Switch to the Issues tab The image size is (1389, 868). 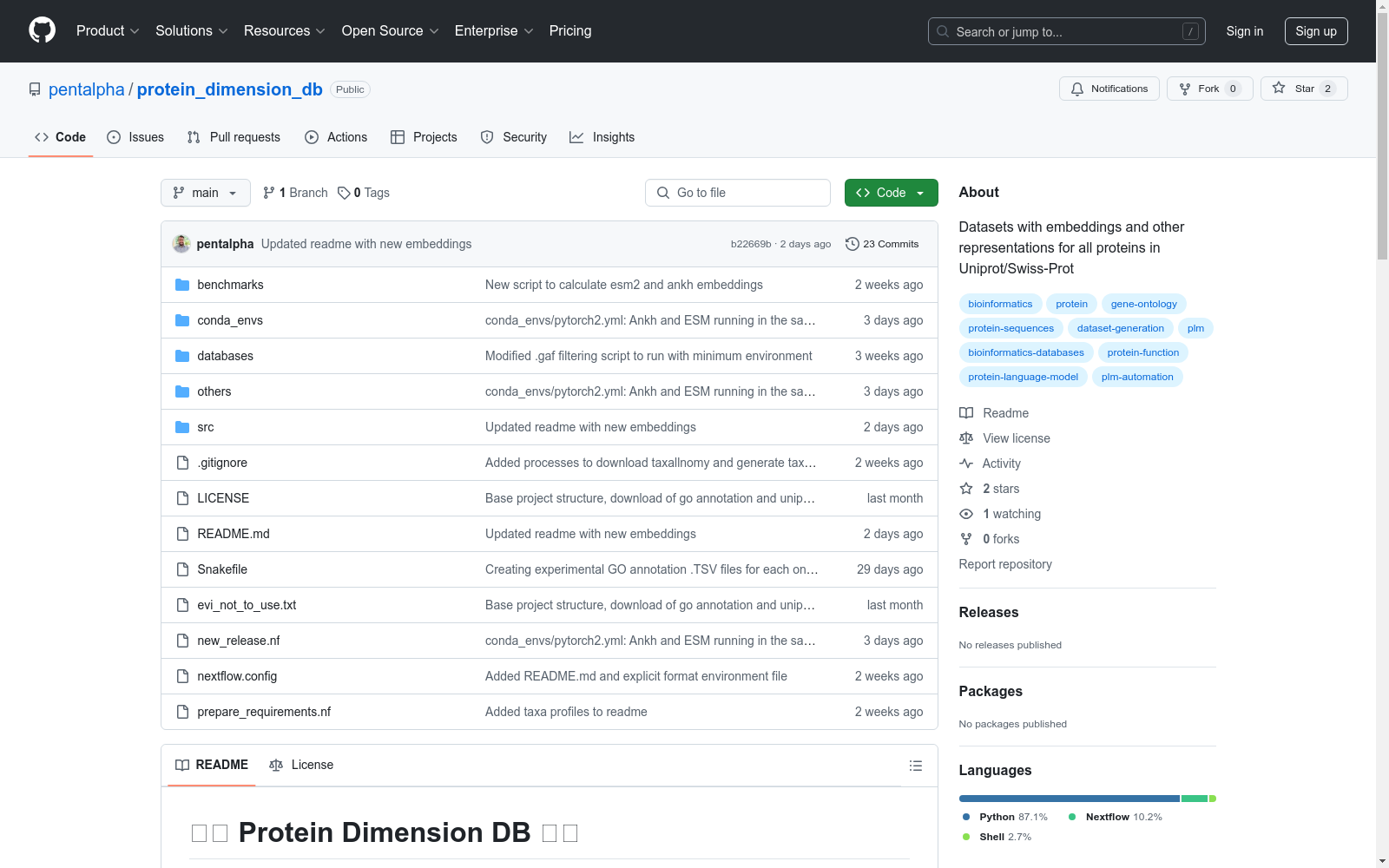click(135, 137)
